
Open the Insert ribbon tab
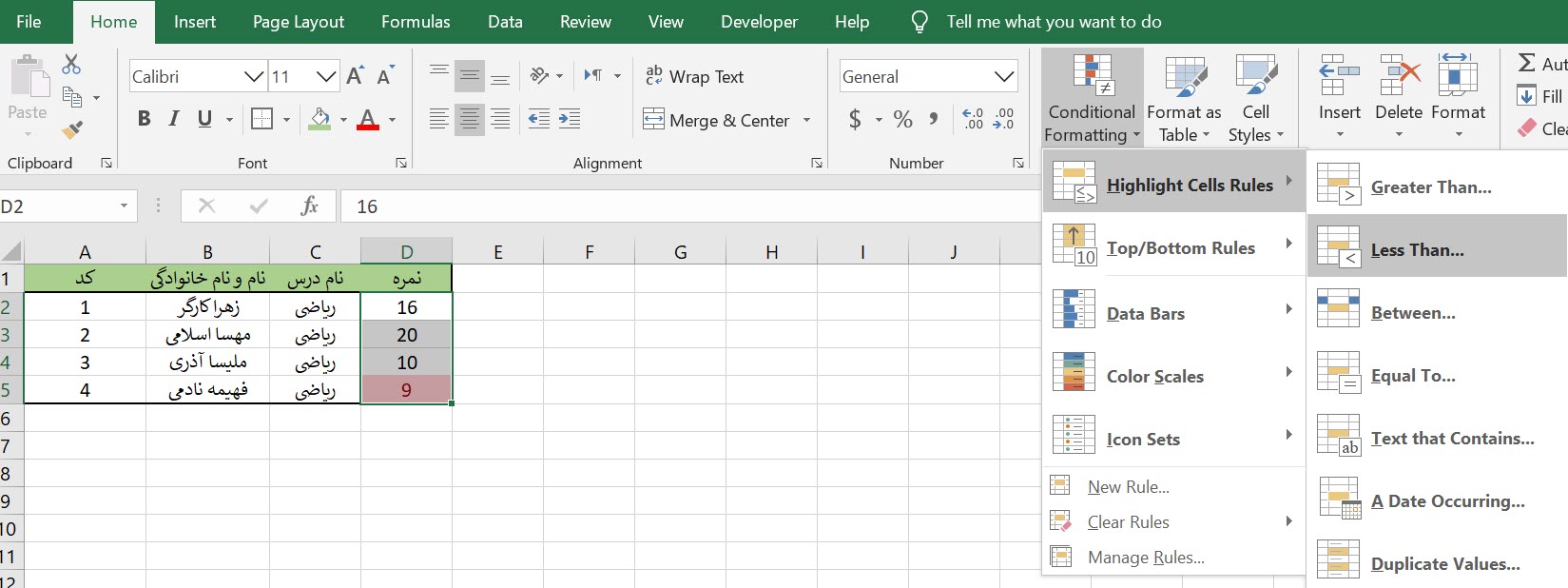(195, 21)
